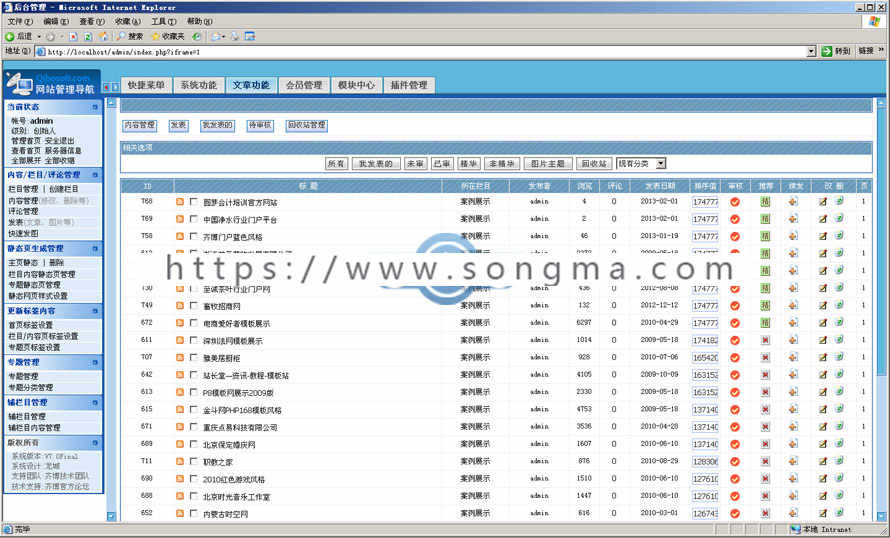Collapse the 当前状态 sidebar section
Screen dimensions: 890x538
point(95,107)
